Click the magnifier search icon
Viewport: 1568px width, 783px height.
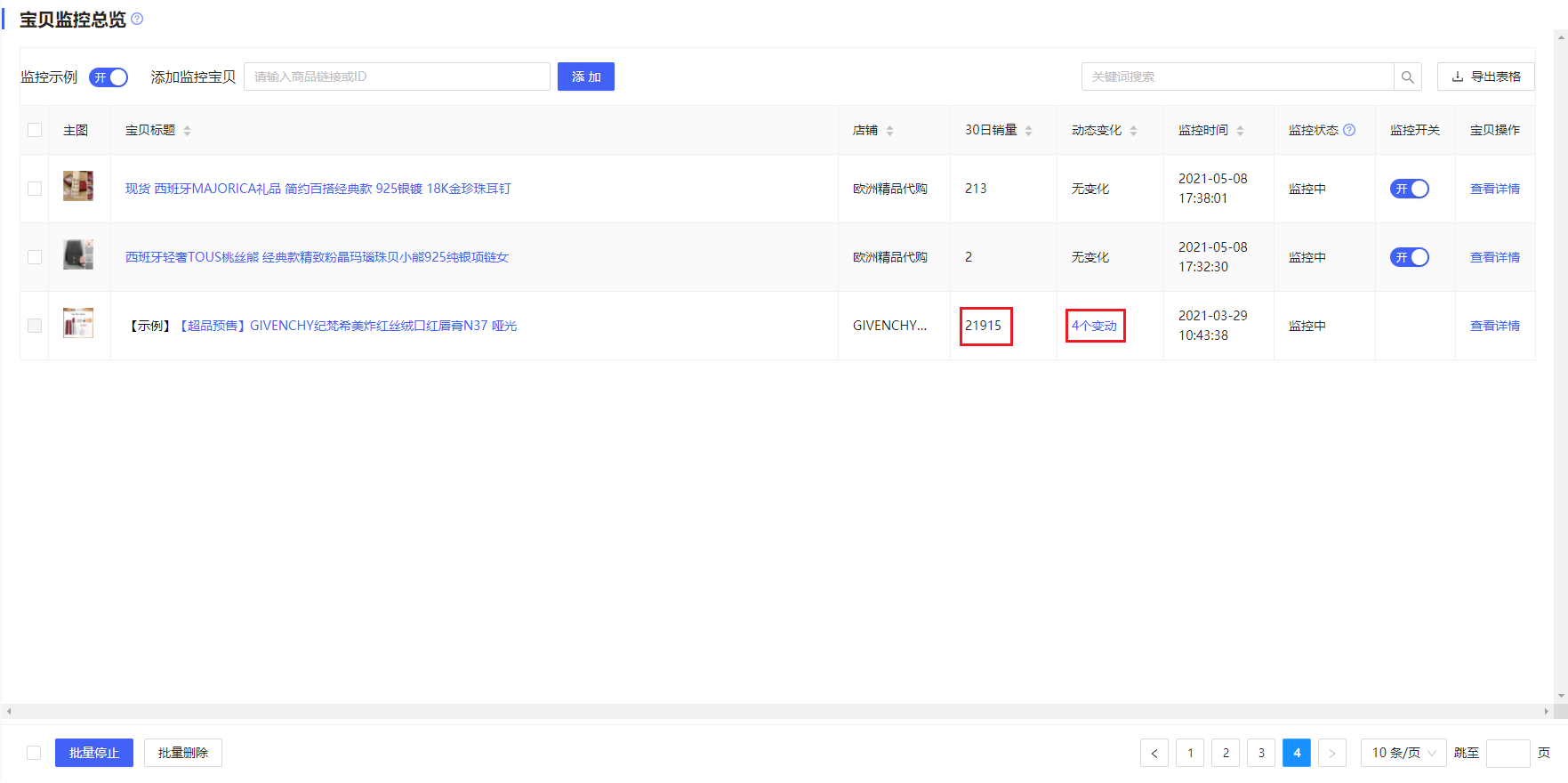click(x=1407, y=77)
